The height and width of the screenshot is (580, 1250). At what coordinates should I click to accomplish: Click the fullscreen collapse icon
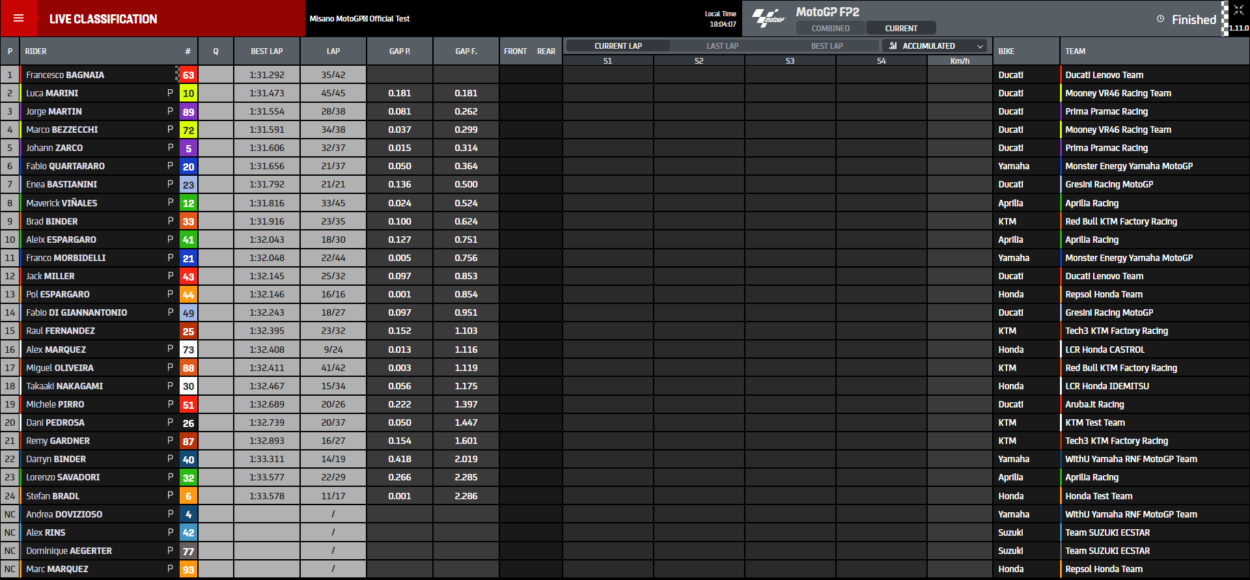[1238, 9]
